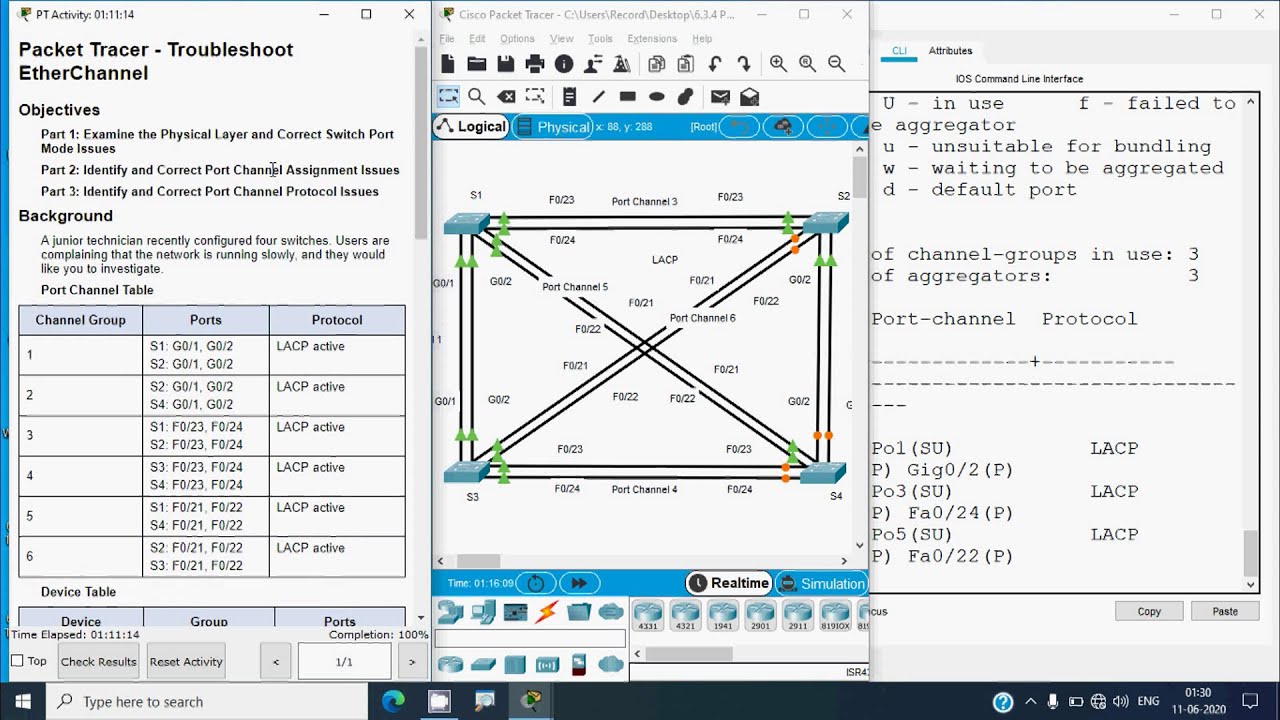This screenshot has height=720, width=1280.
Task: Reset the workspace zoom level
Action: (x=807, y=64)
